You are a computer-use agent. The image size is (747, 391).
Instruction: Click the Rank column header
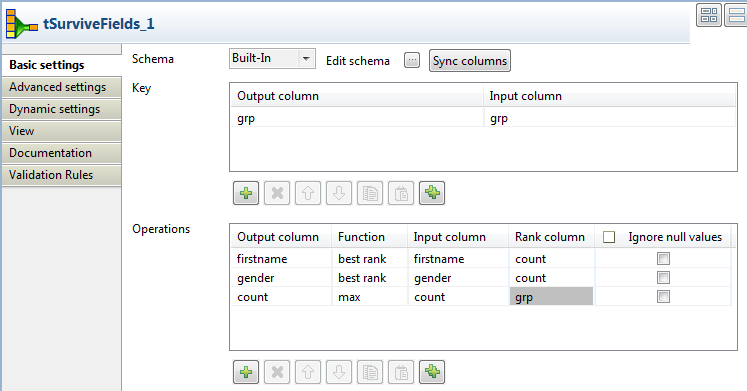tap(552, 237)
